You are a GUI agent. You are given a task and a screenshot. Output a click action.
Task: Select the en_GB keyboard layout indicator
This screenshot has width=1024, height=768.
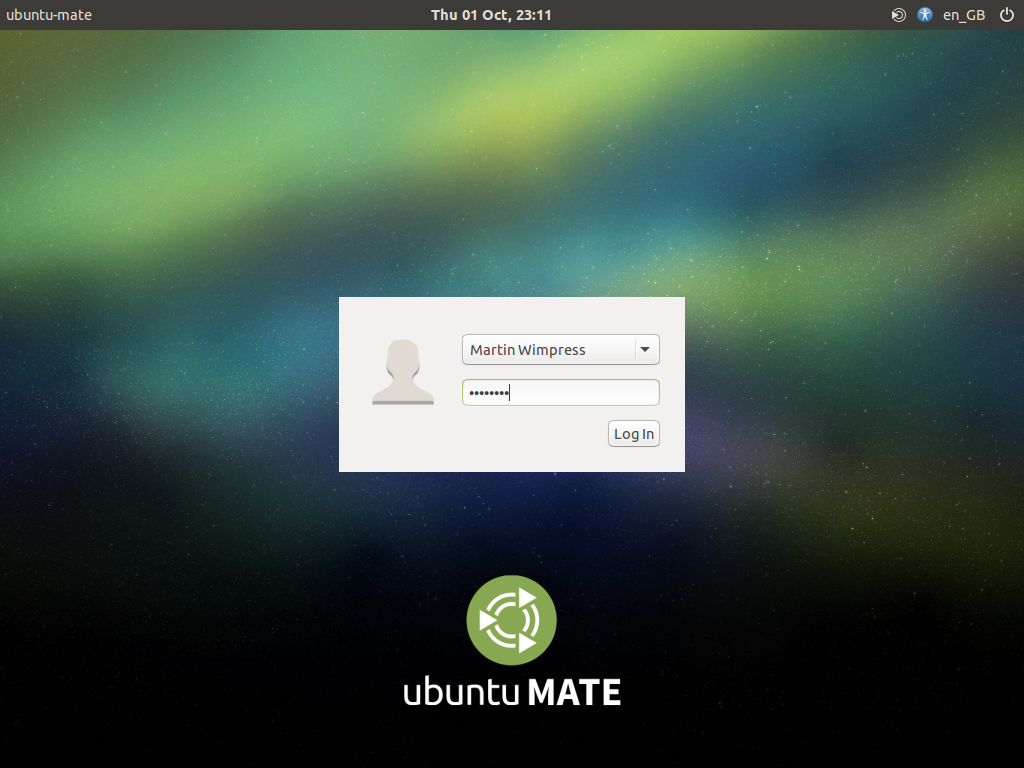tap(962, 15)
